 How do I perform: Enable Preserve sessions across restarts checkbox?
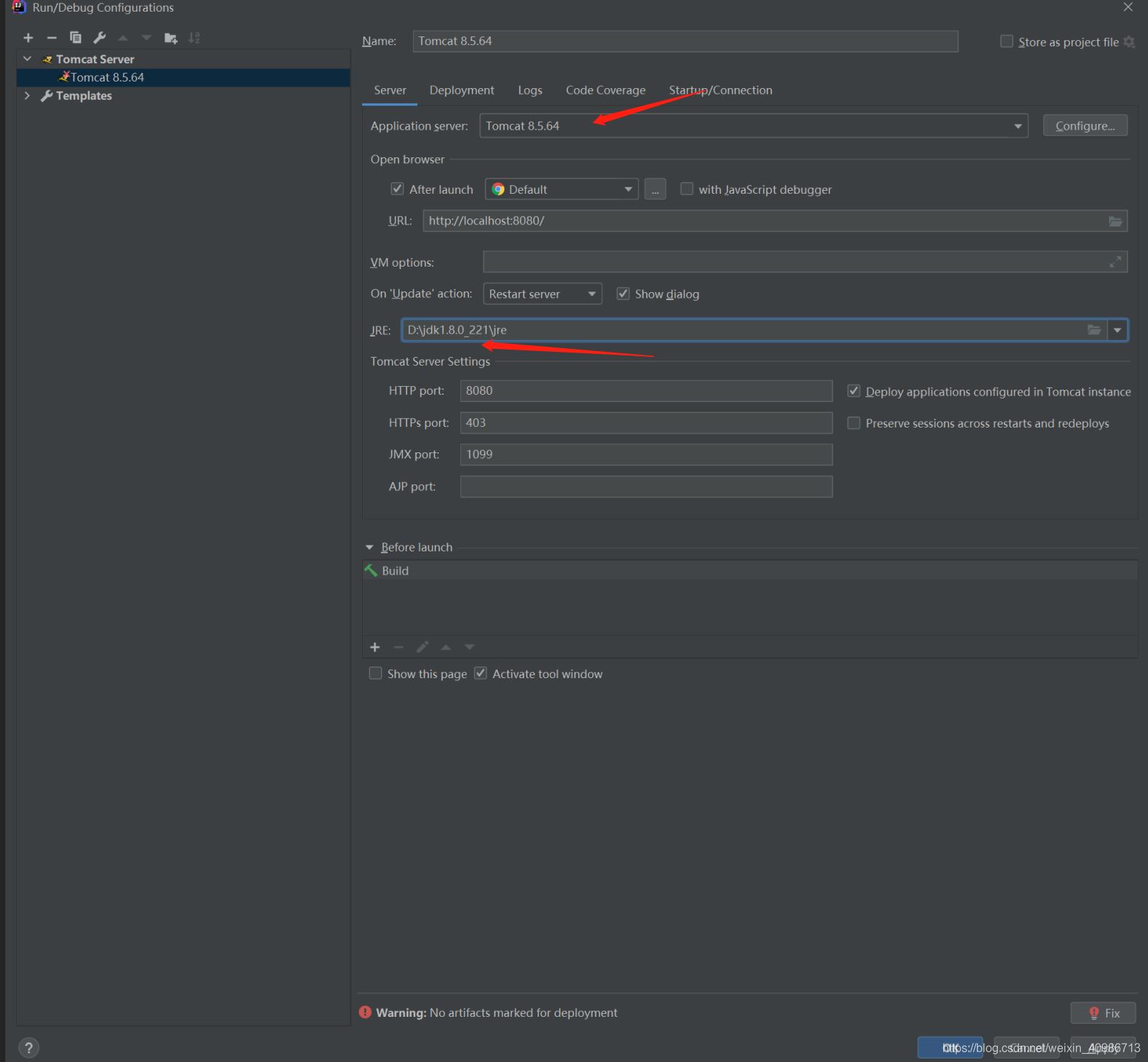(854, 423)
